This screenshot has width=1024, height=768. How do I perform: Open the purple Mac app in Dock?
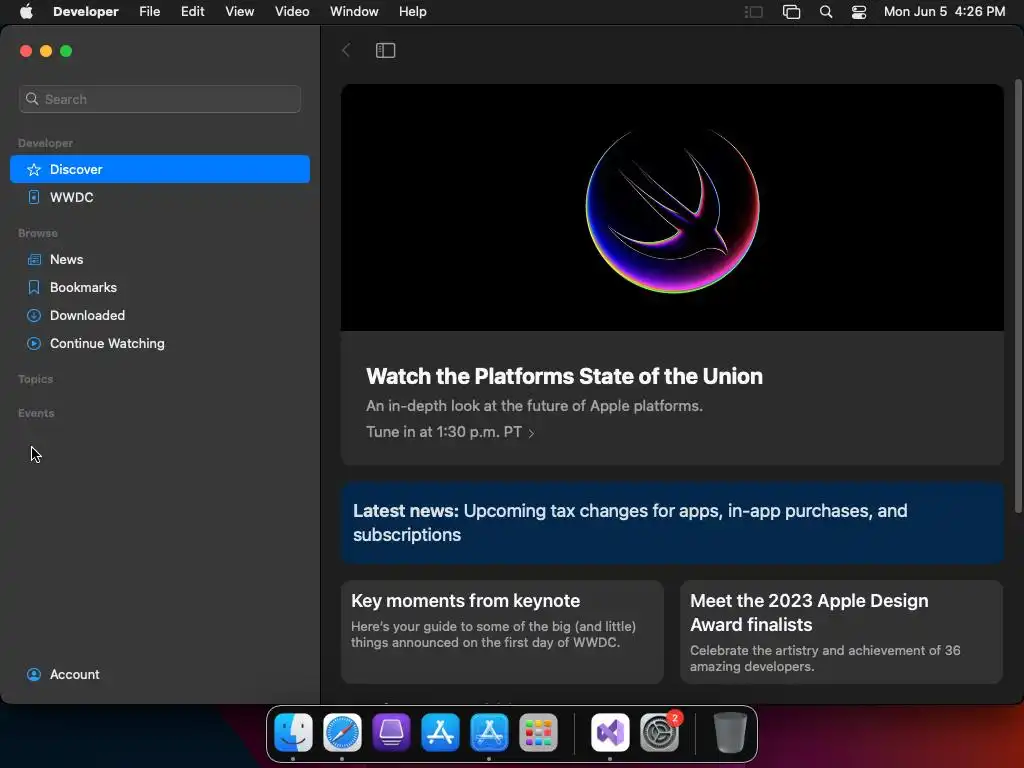391,731
